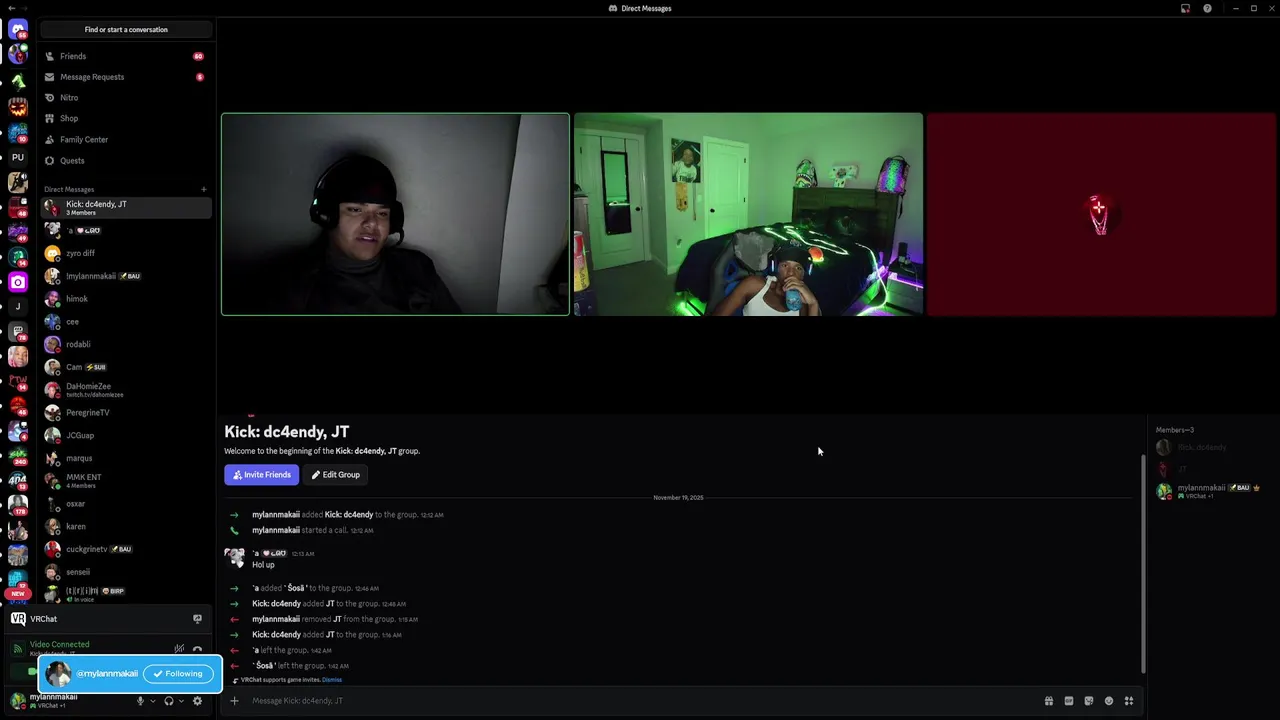Click the VRChat activity logo
The width and height of the screenshot is (1280, 720).
click(x=18, y=619)
